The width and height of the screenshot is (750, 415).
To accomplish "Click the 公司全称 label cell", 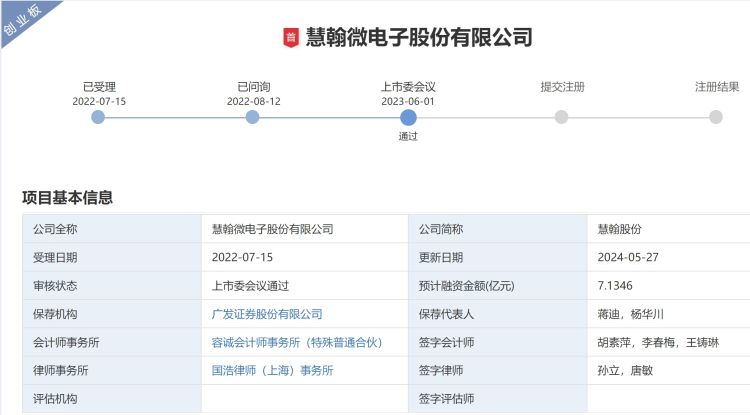I will 112,229.
